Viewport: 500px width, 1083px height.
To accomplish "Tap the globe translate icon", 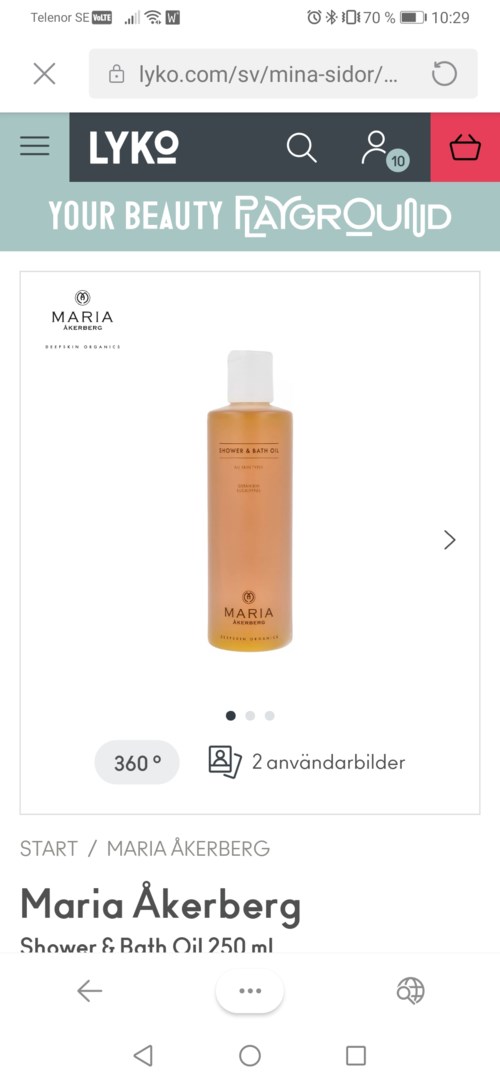I will tap(410, 991).
